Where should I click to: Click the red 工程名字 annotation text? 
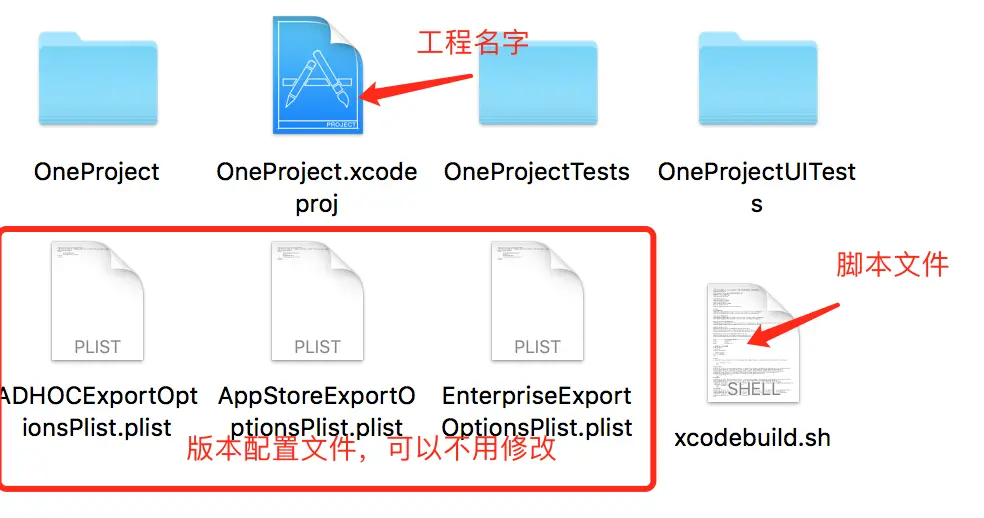point(473,43)
